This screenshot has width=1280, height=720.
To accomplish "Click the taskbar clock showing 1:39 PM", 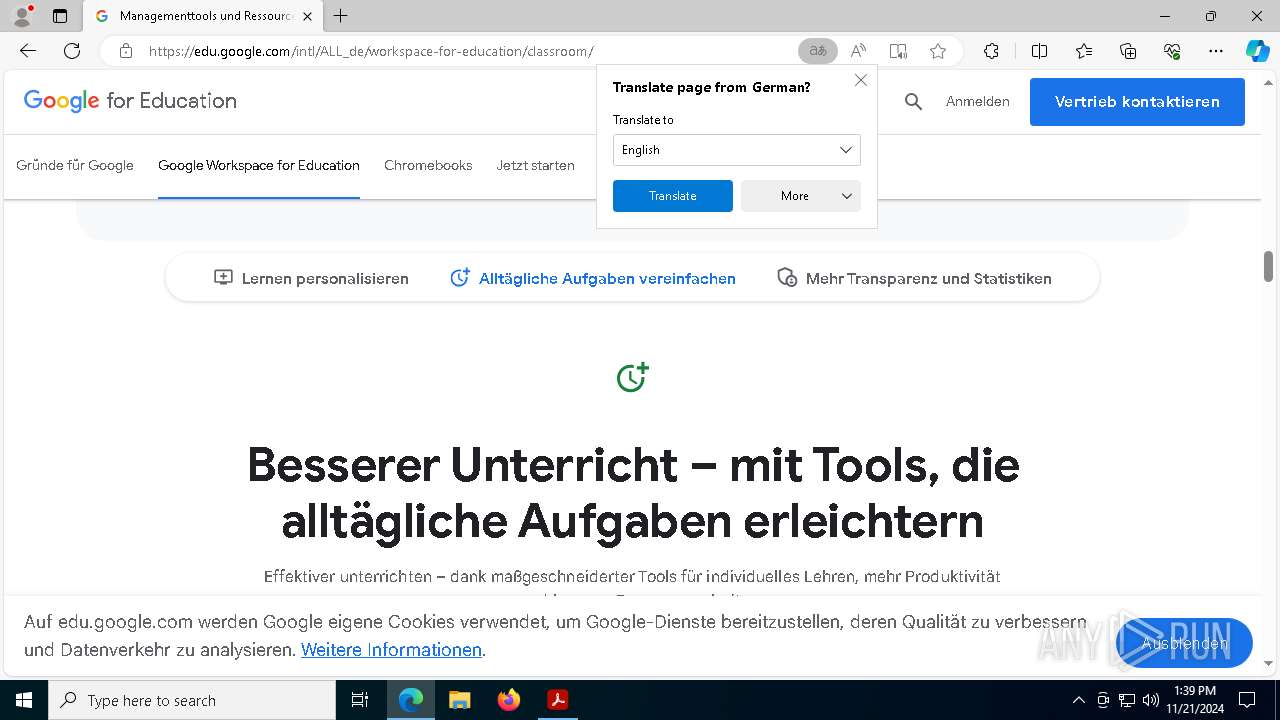I will click(x=1194, y=700).
